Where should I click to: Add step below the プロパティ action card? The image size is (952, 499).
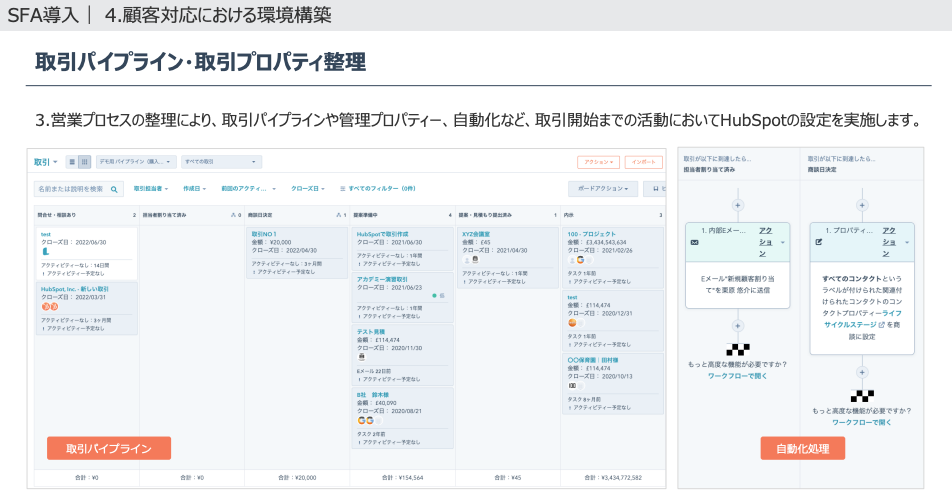pos(862,372)
